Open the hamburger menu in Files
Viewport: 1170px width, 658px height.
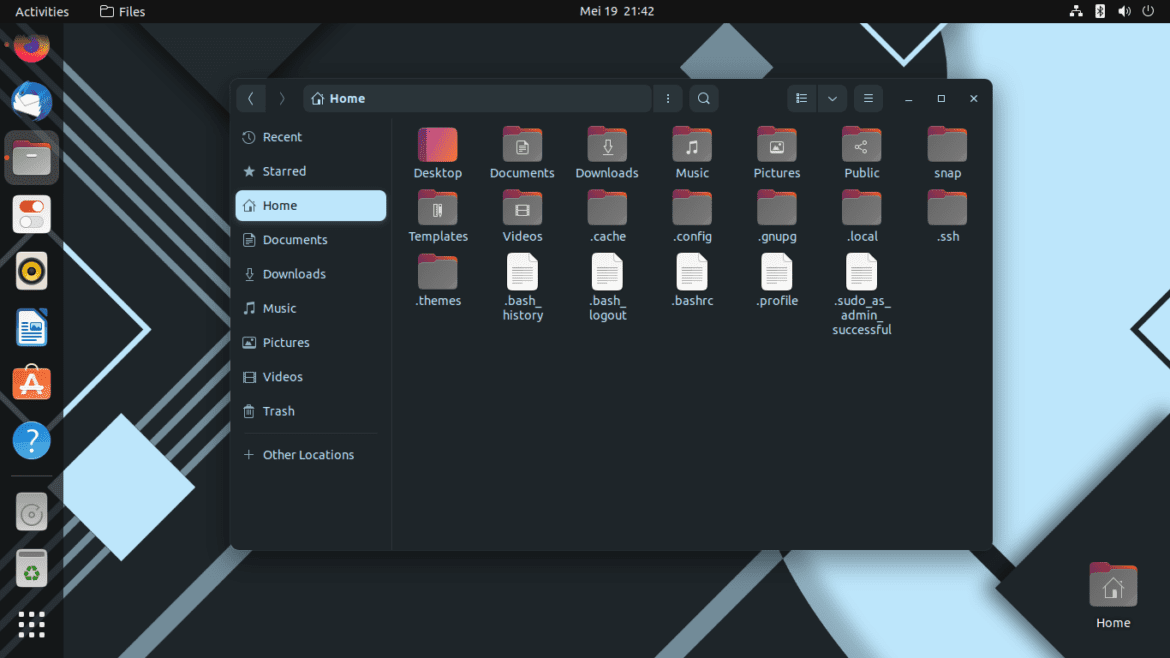(868, 98)
